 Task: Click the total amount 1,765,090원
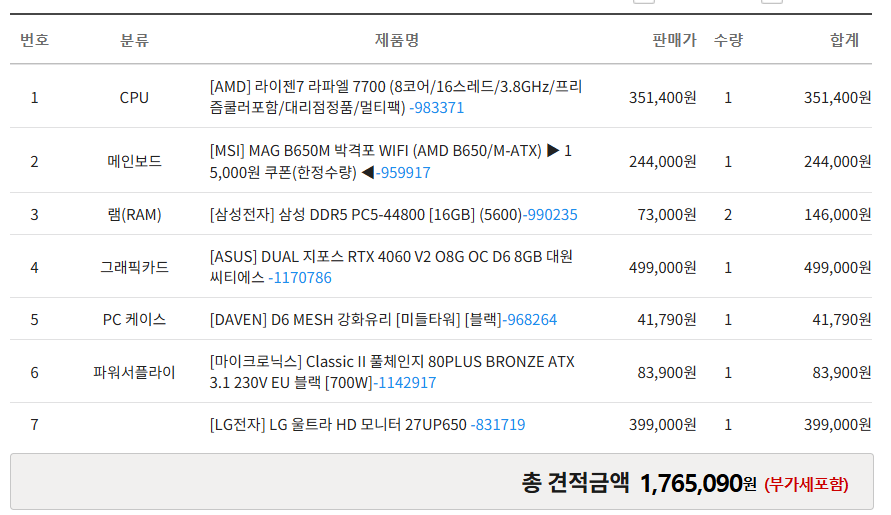pos(698,484)
